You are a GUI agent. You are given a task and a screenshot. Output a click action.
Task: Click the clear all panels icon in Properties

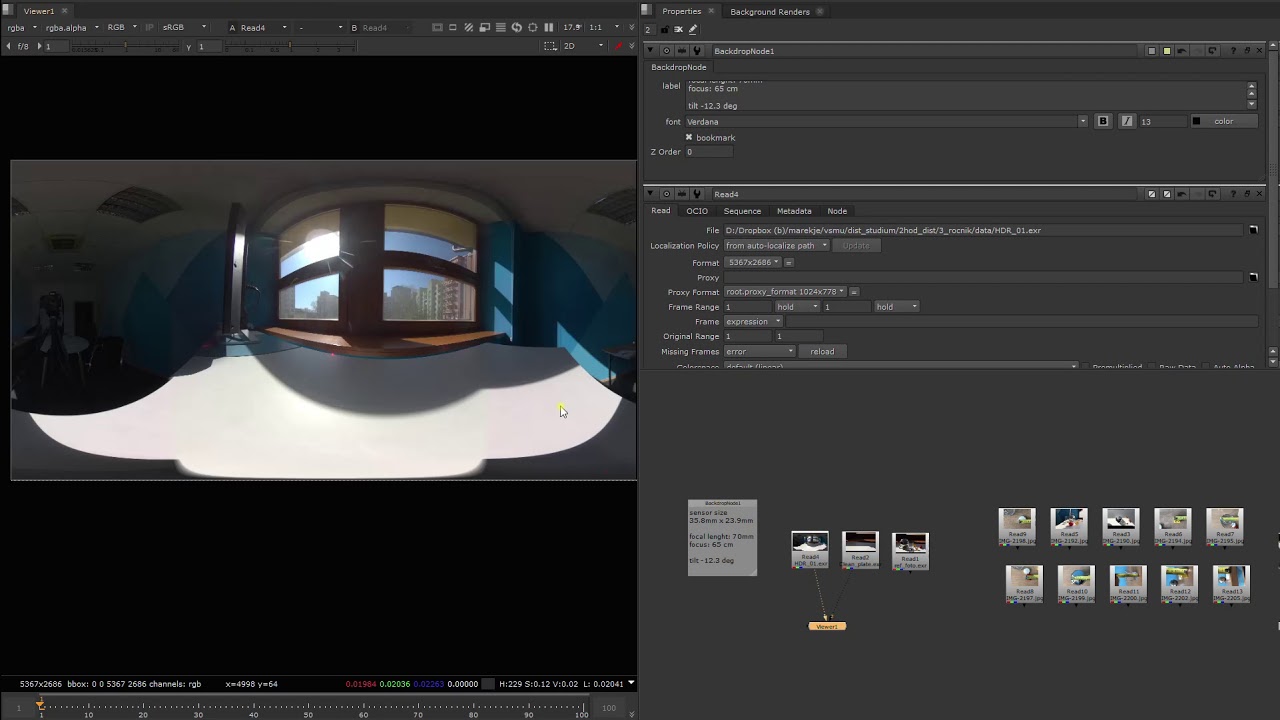[678, 30]
